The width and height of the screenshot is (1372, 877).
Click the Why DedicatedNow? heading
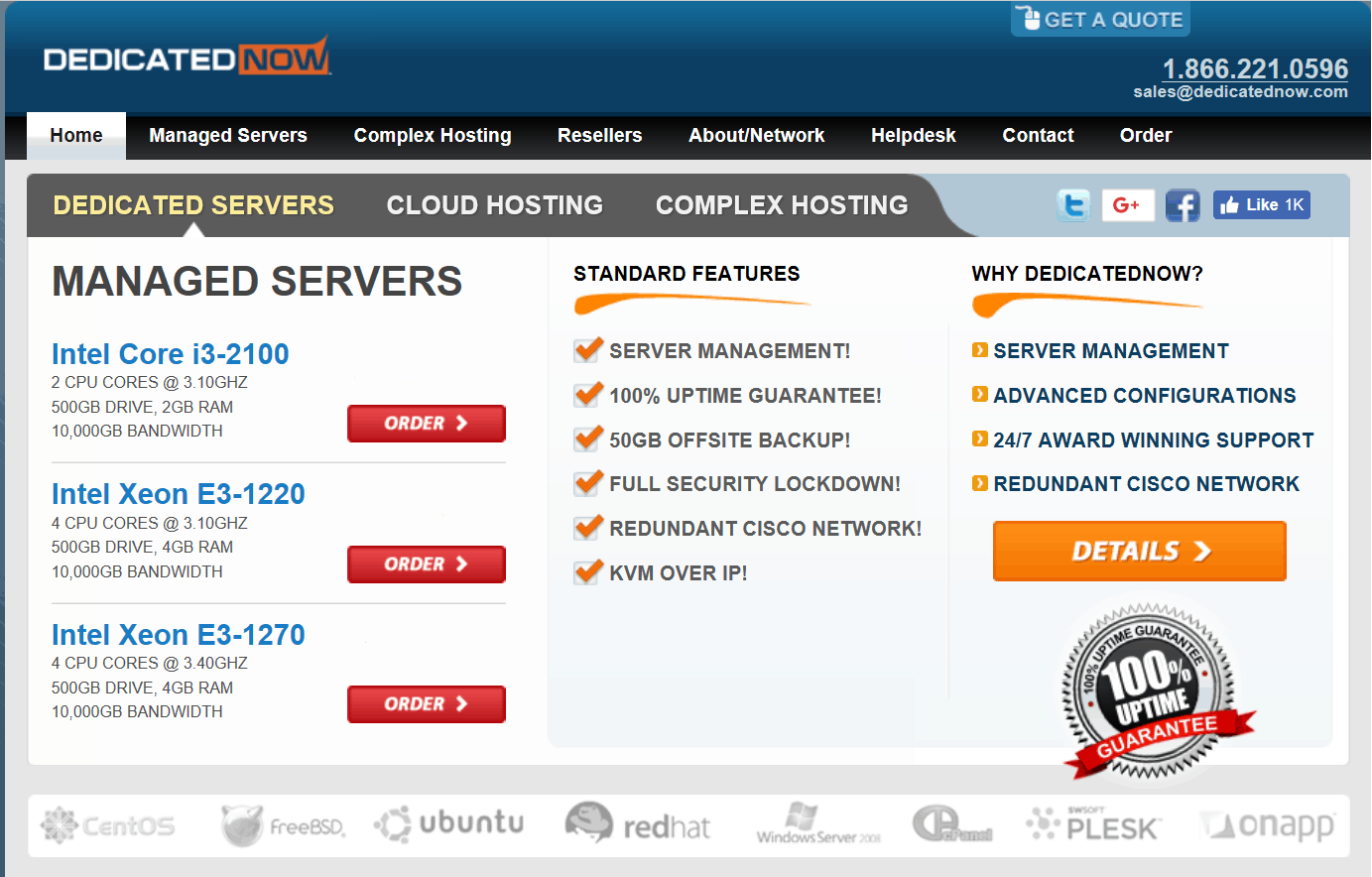[x=1087, y=274]
